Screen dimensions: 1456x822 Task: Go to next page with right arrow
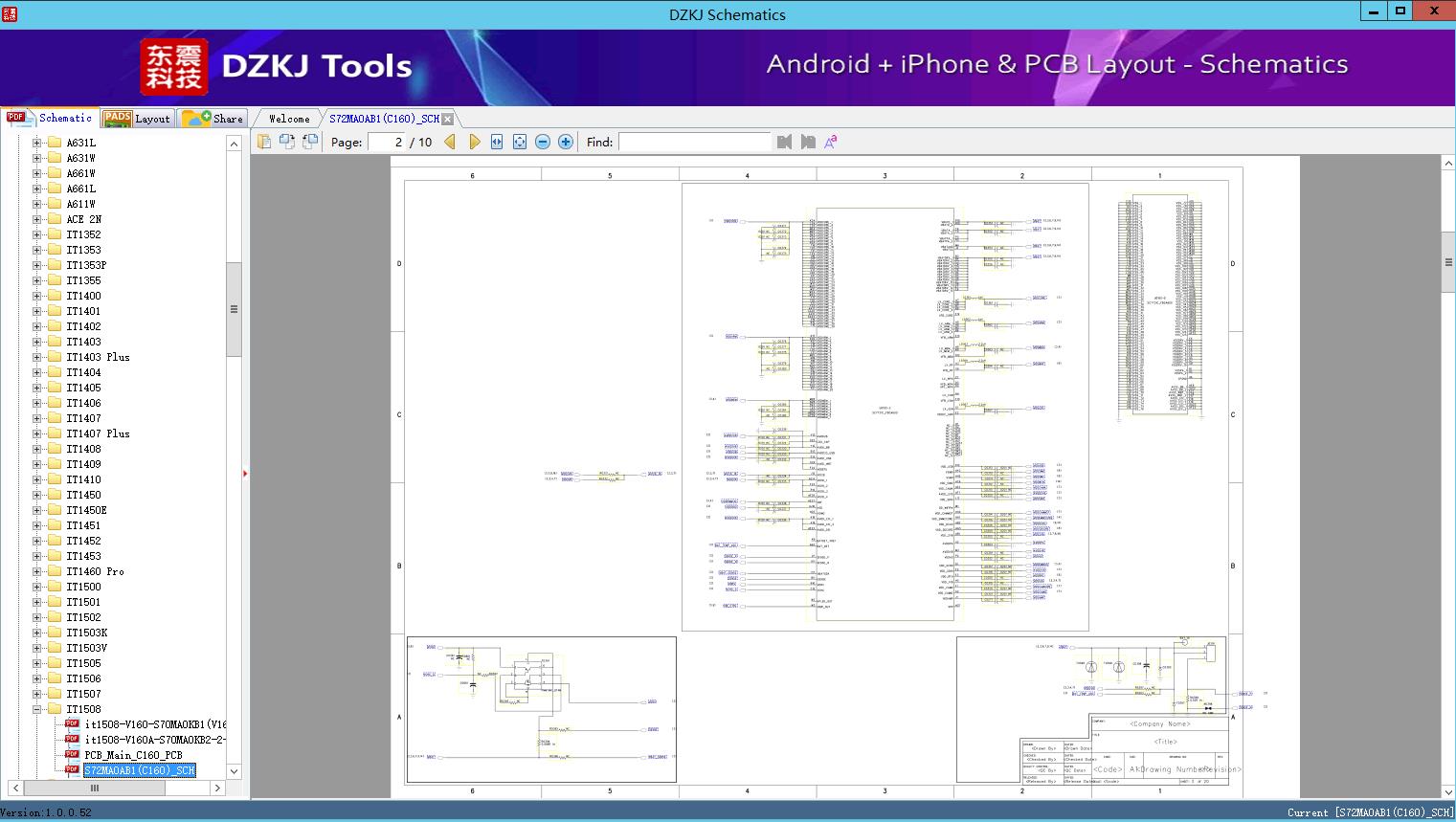pos(474,142)
